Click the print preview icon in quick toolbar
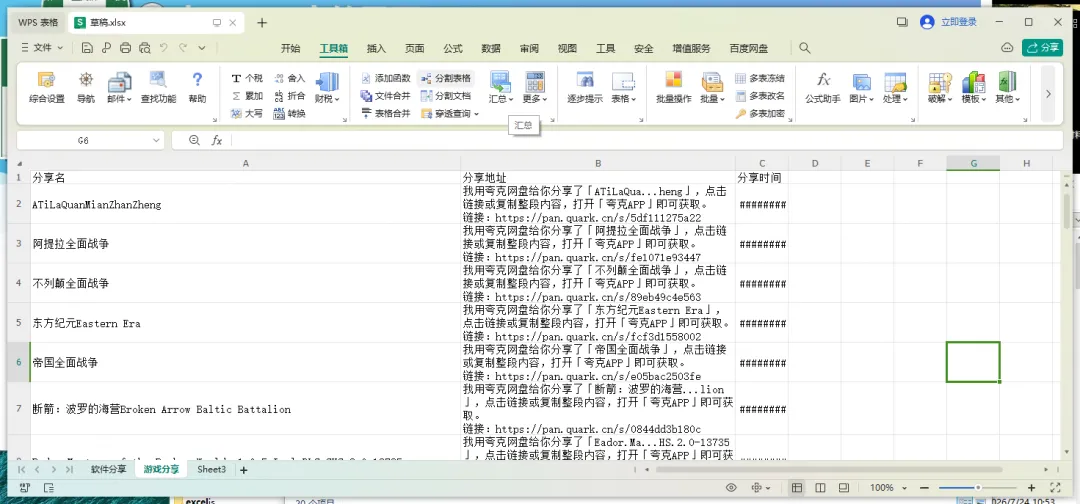Screen dimensions: 1080x504 click(x=144, y=48)
